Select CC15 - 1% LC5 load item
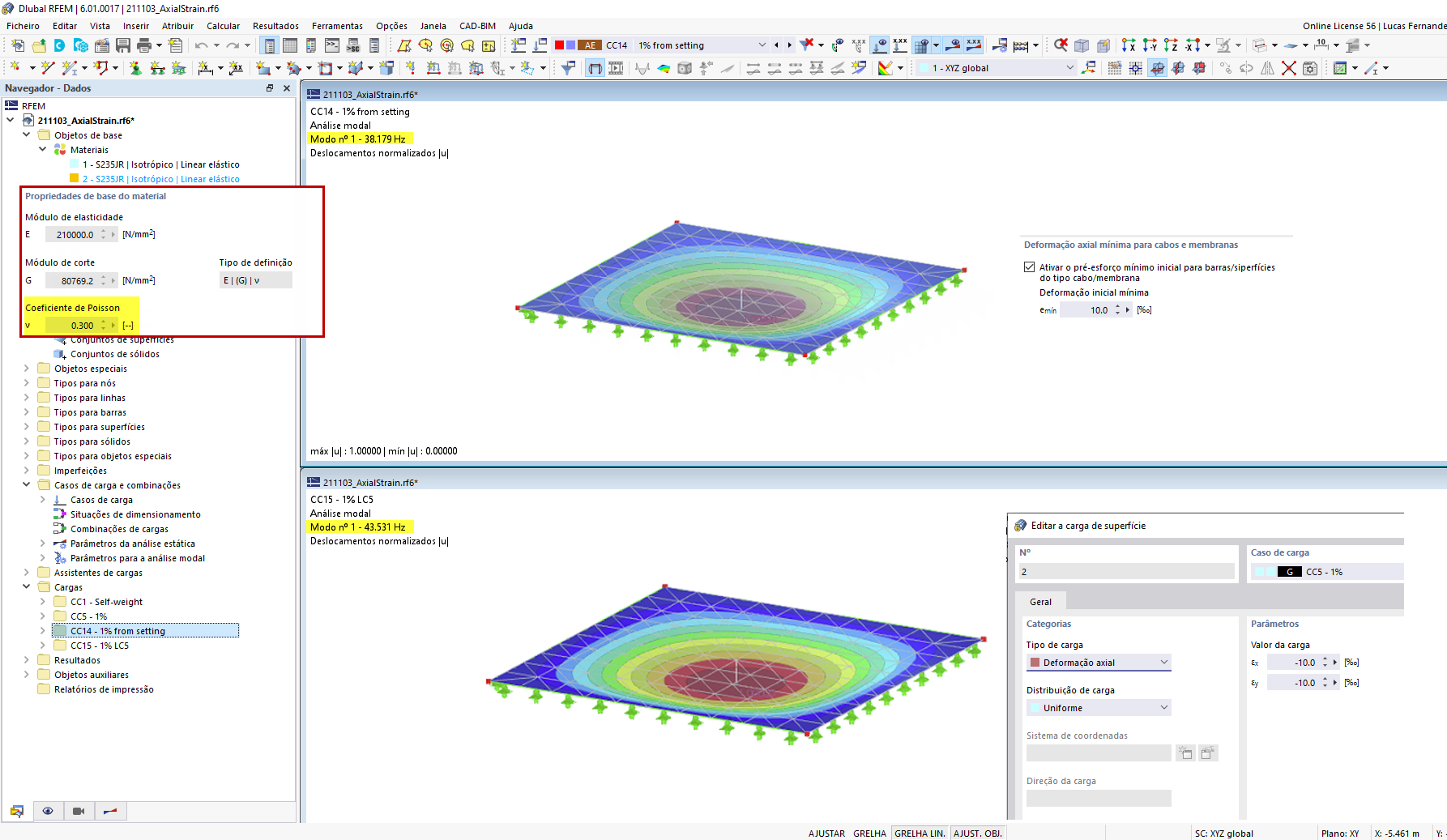The image size is (1447, 840). [x=100, y=646]
